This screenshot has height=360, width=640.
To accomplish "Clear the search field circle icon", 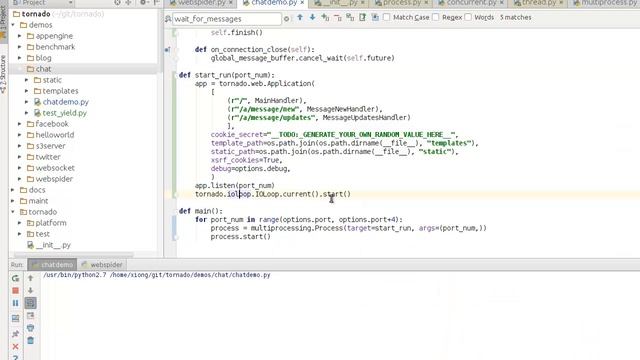I will [286, 19].
